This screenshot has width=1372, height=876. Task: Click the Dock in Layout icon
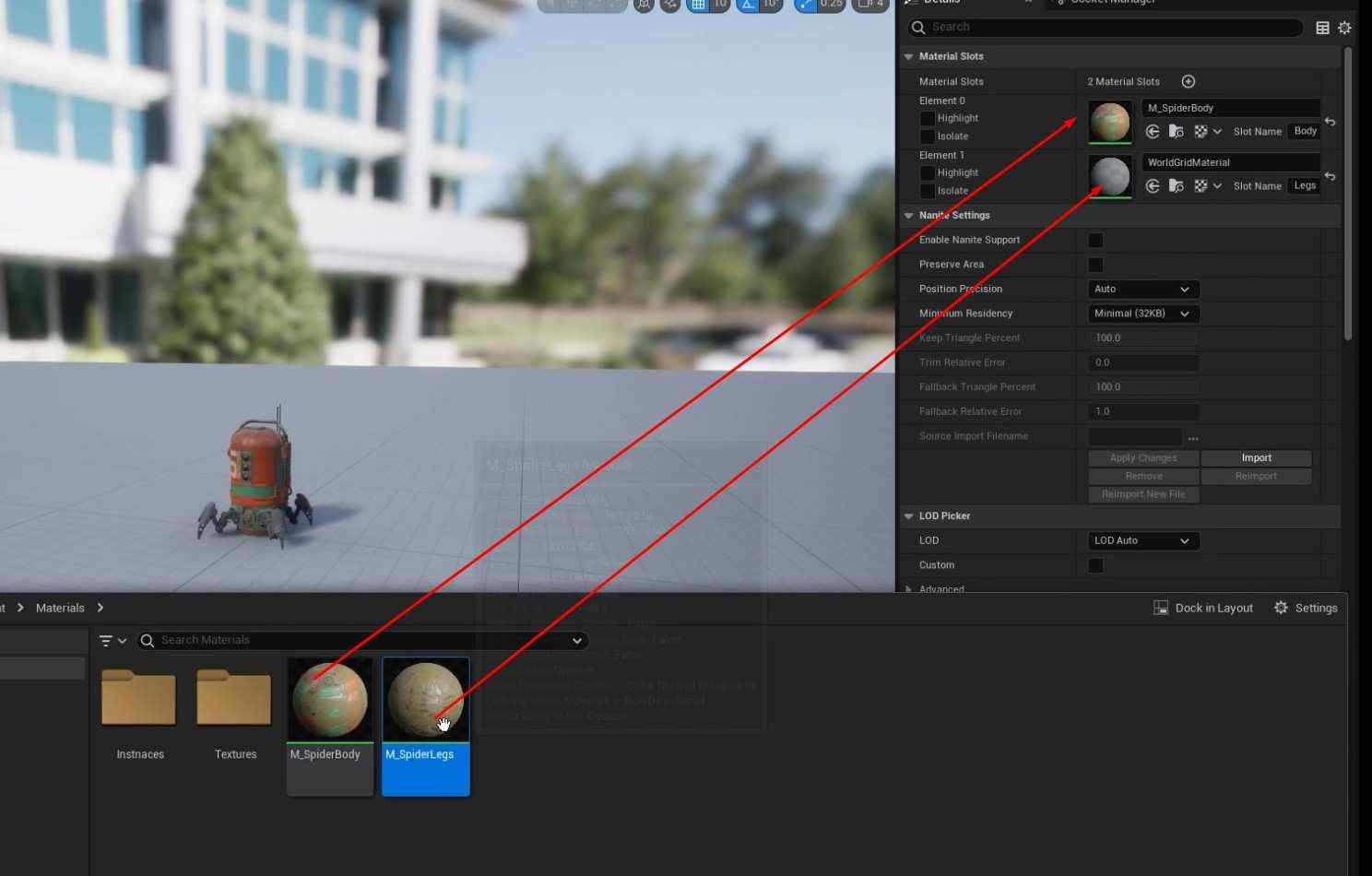click(x=1161, y=608)
